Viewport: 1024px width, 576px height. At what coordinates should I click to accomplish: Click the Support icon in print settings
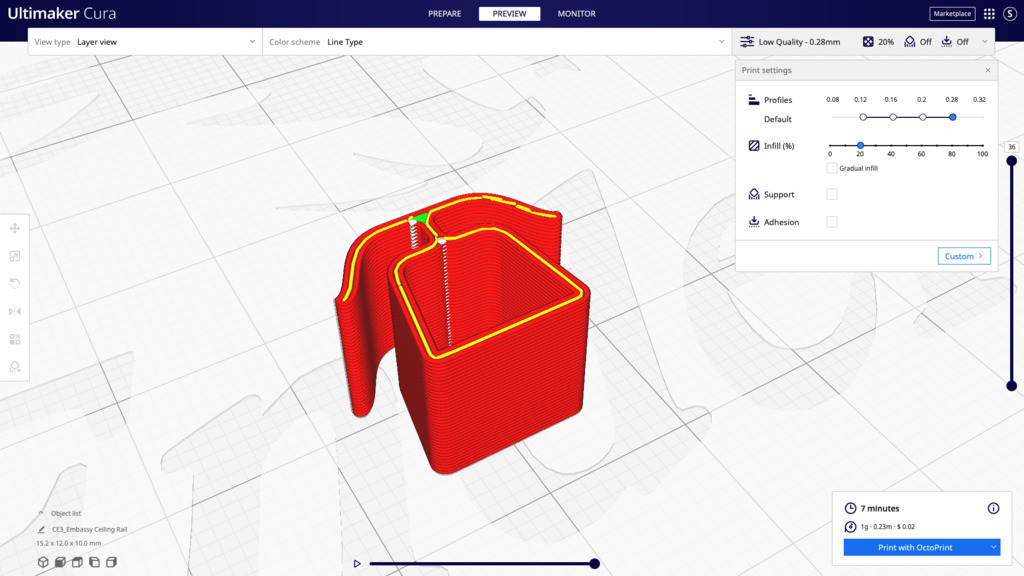(754, 194)
